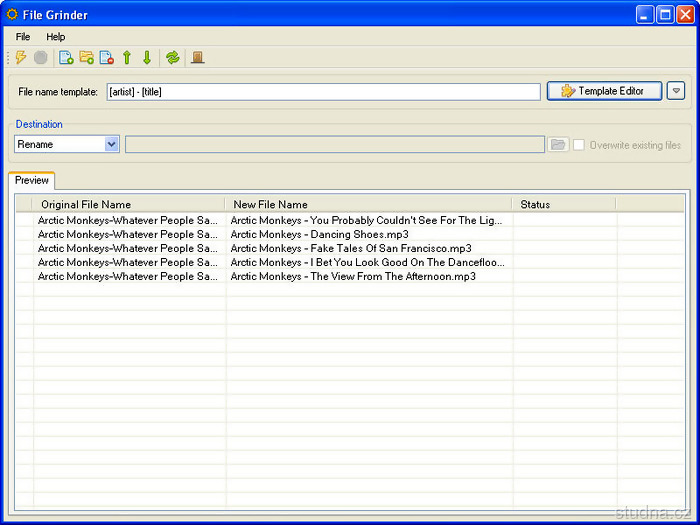Click the File name template input field

pos(323,92)
